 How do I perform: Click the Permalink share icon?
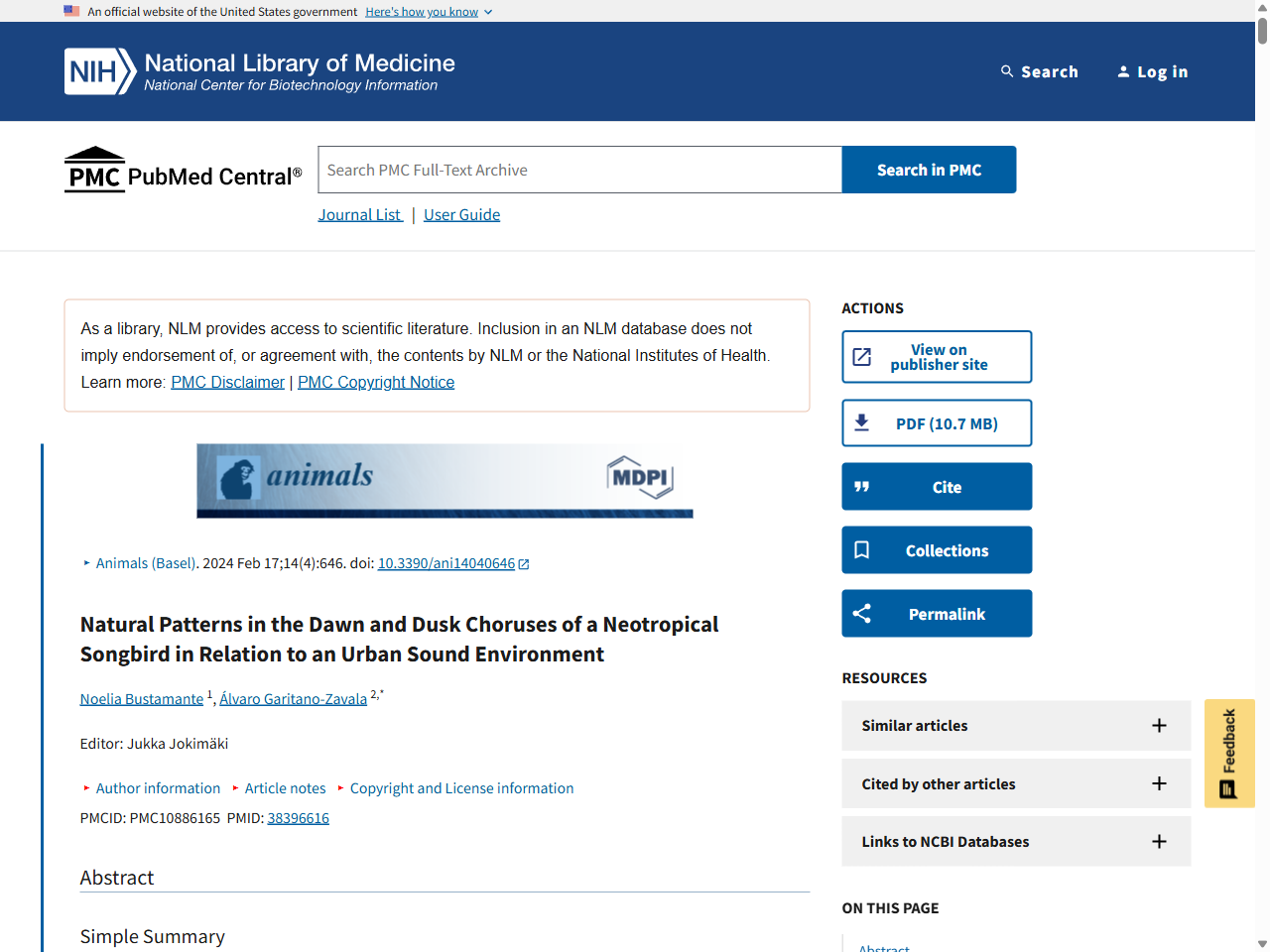point(862,614)
